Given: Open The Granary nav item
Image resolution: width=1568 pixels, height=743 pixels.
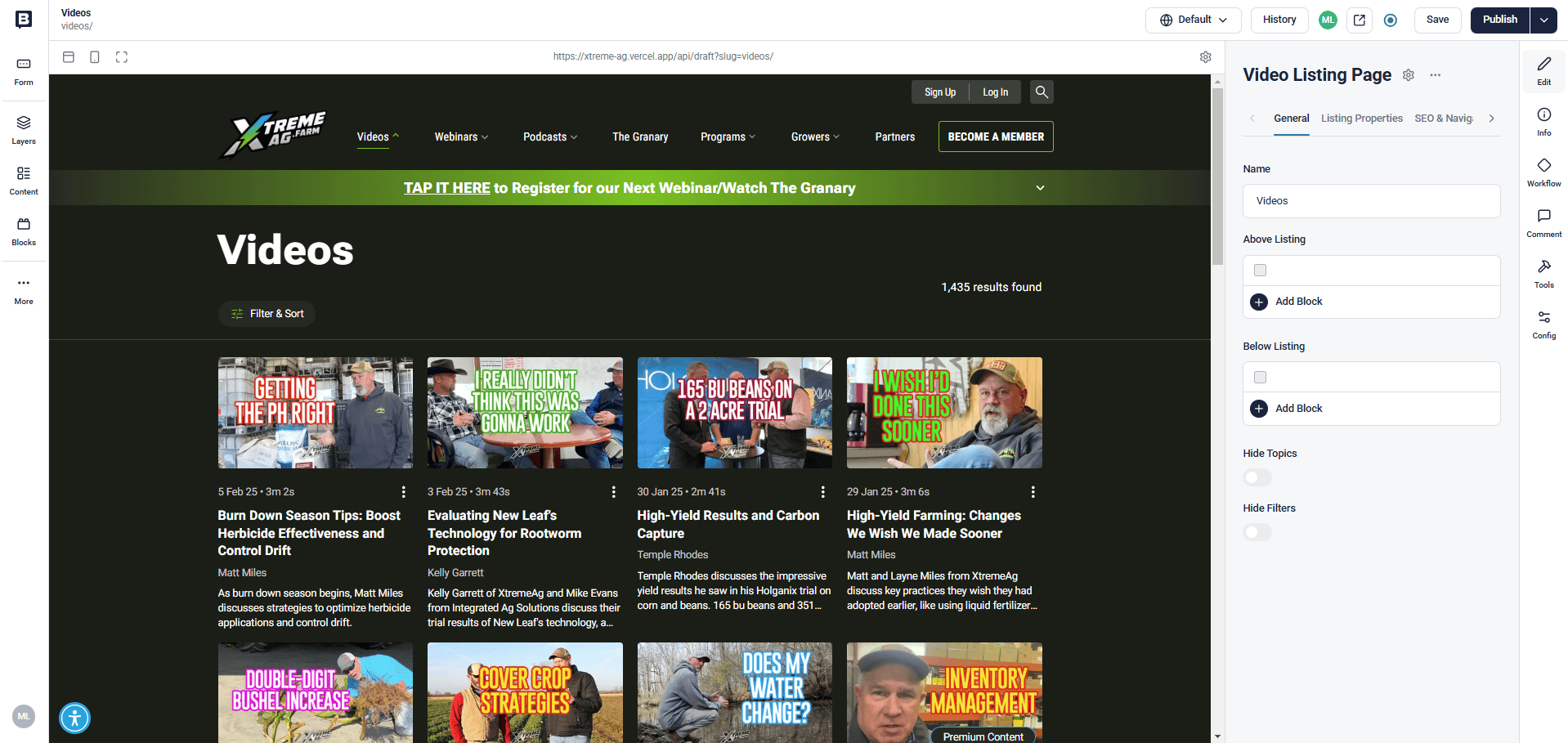Looking at the screenshot, I should point(640,137).
